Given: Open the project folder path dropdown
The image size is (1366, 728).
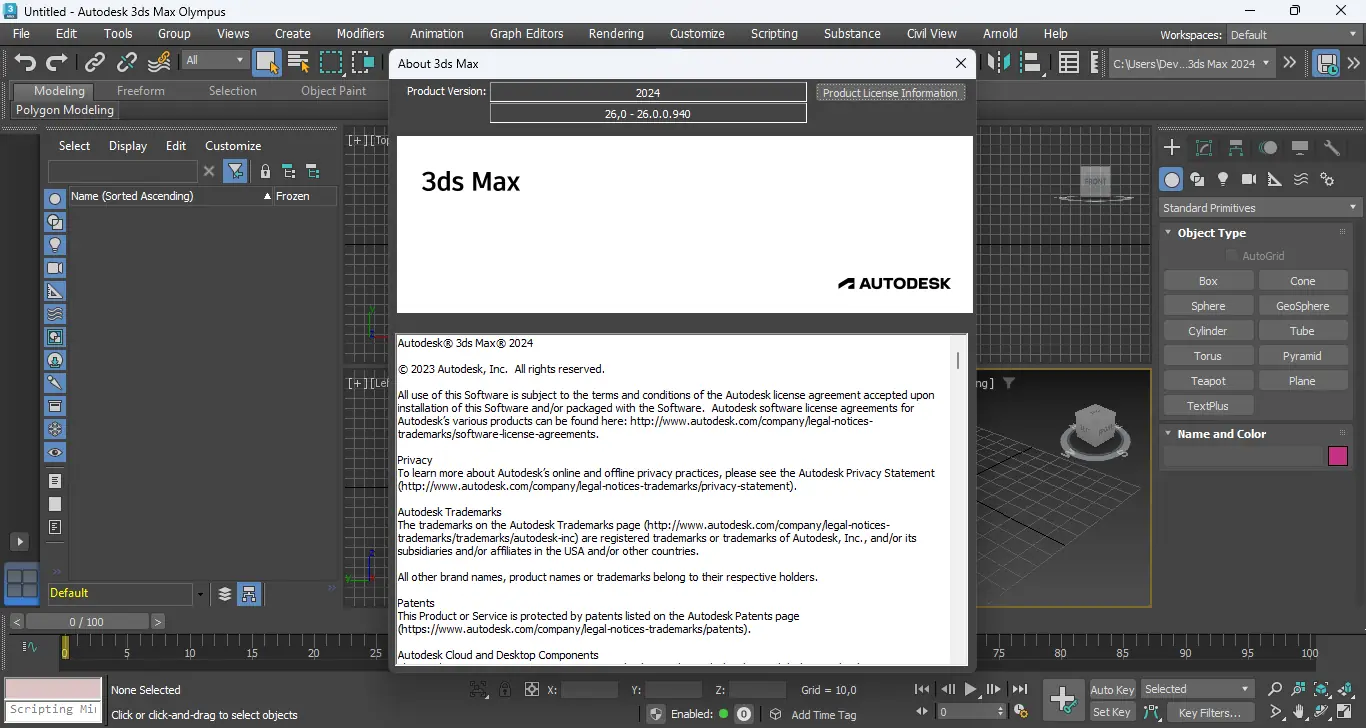Looking at the screenshot, I should click(1192, 63).
